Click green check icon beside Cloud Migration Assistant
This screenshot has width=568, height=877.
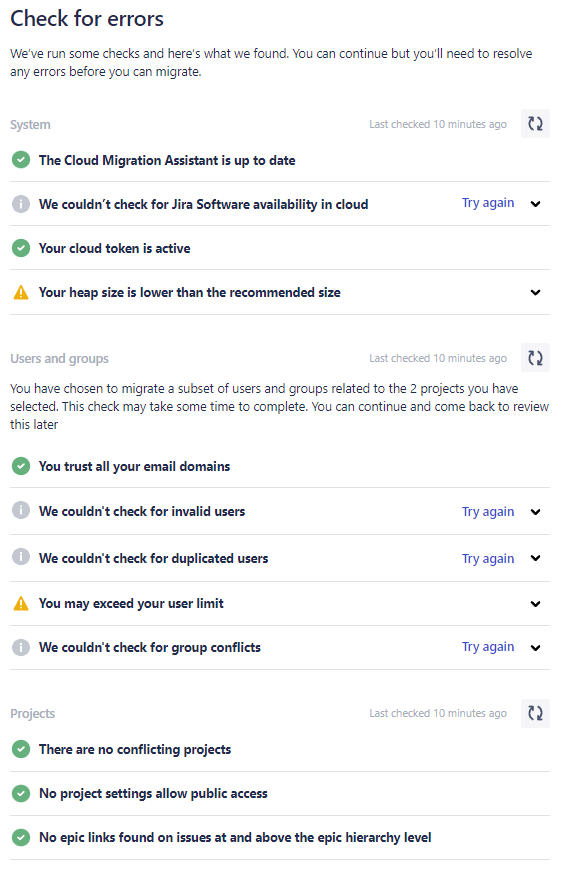21,160
